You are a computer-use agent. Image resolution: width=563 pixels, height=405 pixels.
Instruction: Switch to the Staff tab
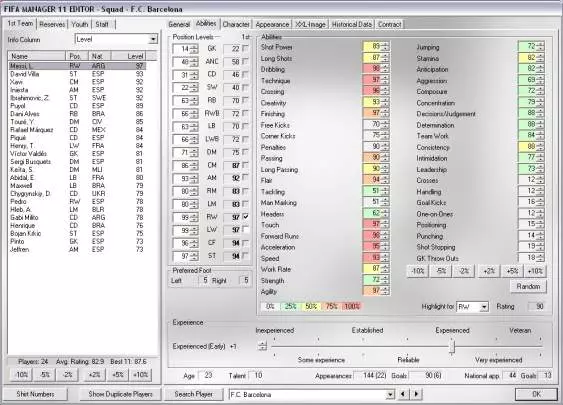[x=102, y=24]
